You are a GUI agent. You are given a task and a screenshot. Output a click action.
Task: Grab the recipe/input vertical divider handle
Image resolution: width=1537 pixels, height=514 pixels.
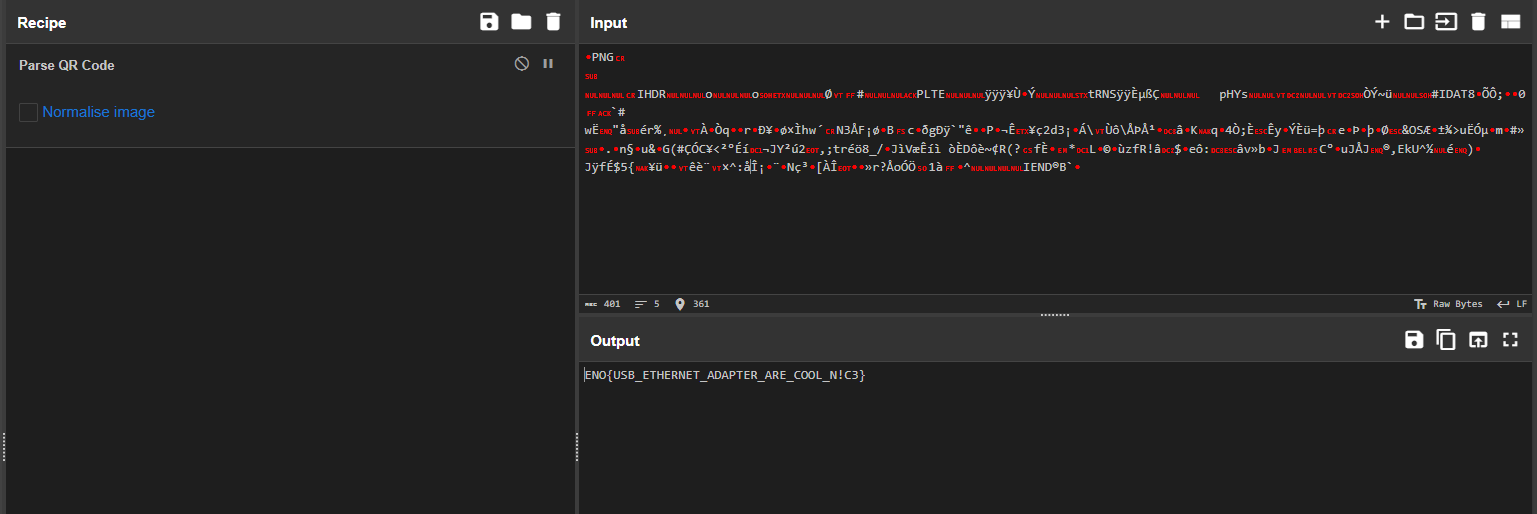coord(577,447)
